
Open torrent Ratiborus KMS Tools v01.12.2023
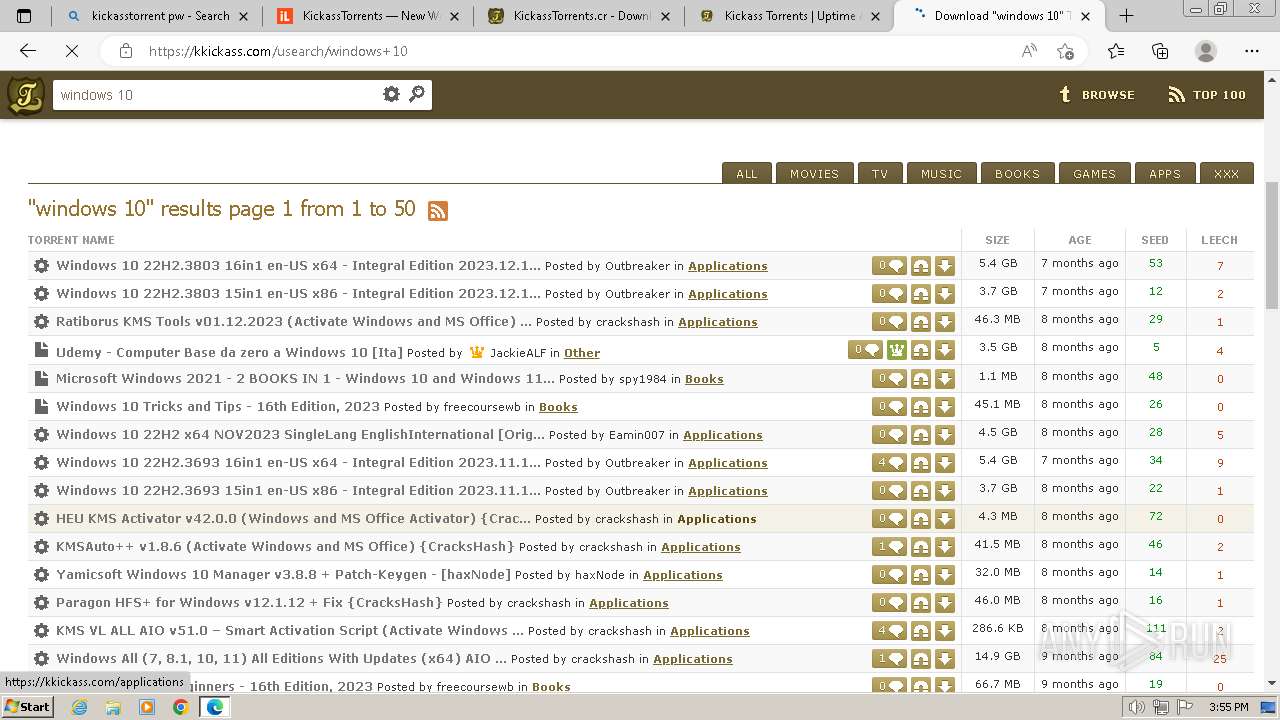[294, 322]
